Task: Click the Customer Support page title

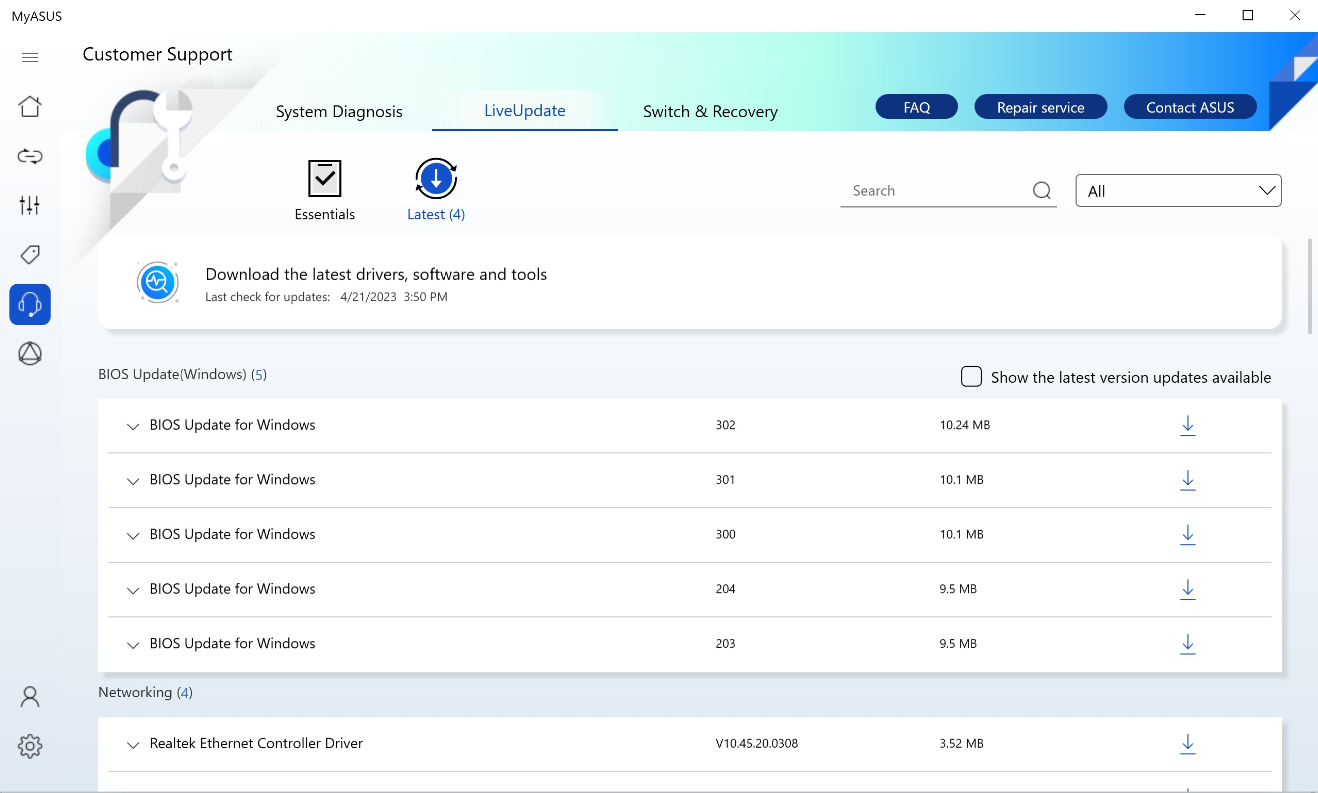Action: coord(158,54)
